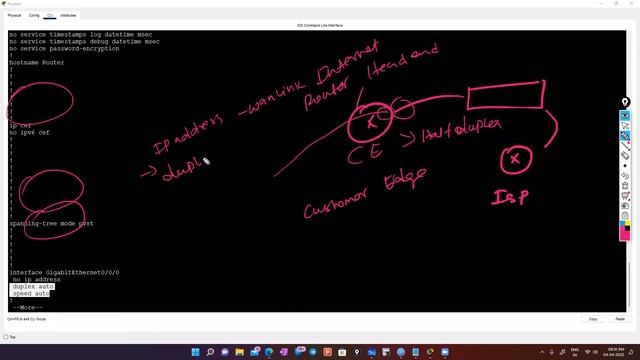
Task: Click the microphone icon in the system tray
Action: (x=551, y=352)
